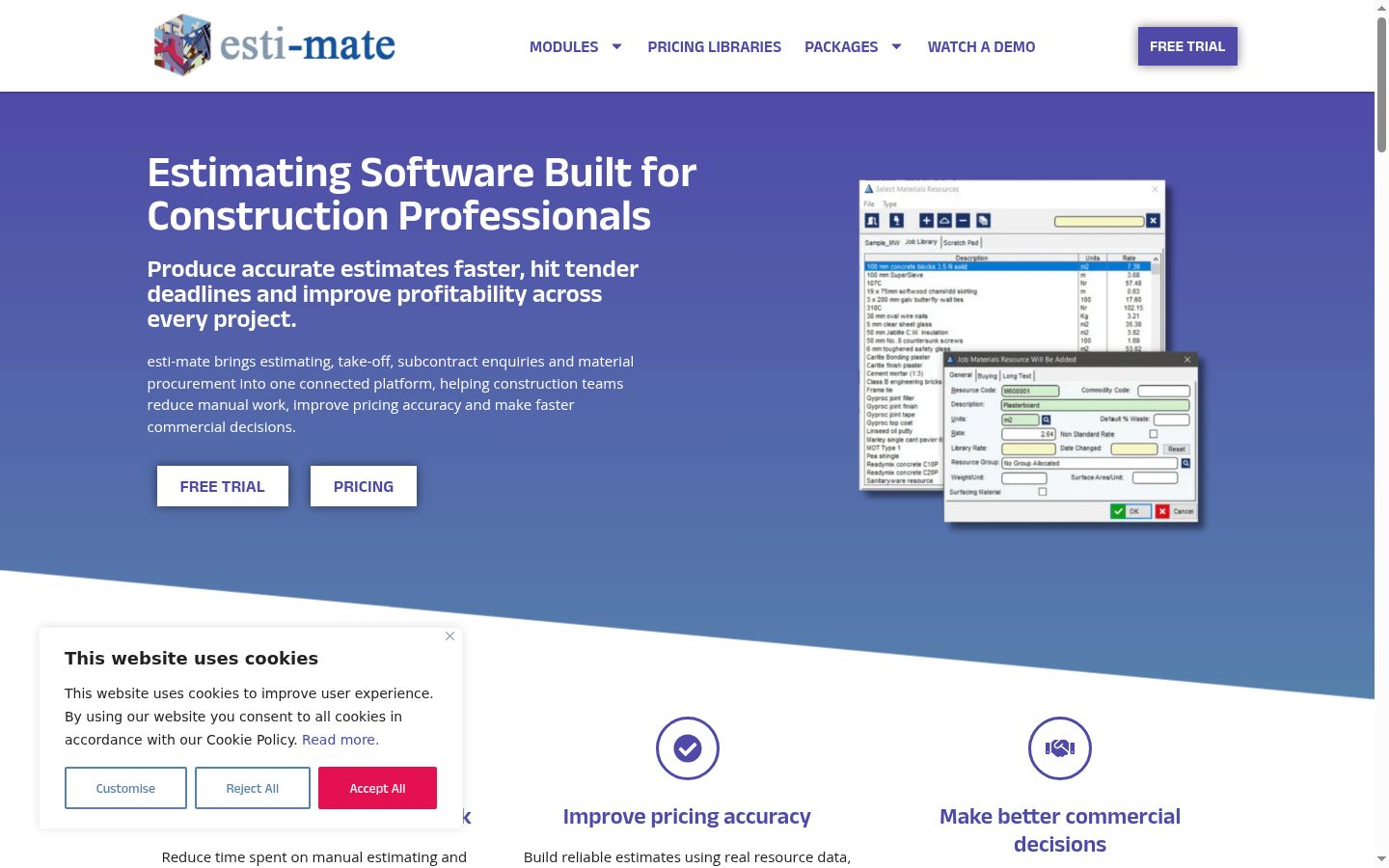Open the cookie policy Read more link
The height and width of the screenshot is (868, 1389).
(x=340, y=740)
